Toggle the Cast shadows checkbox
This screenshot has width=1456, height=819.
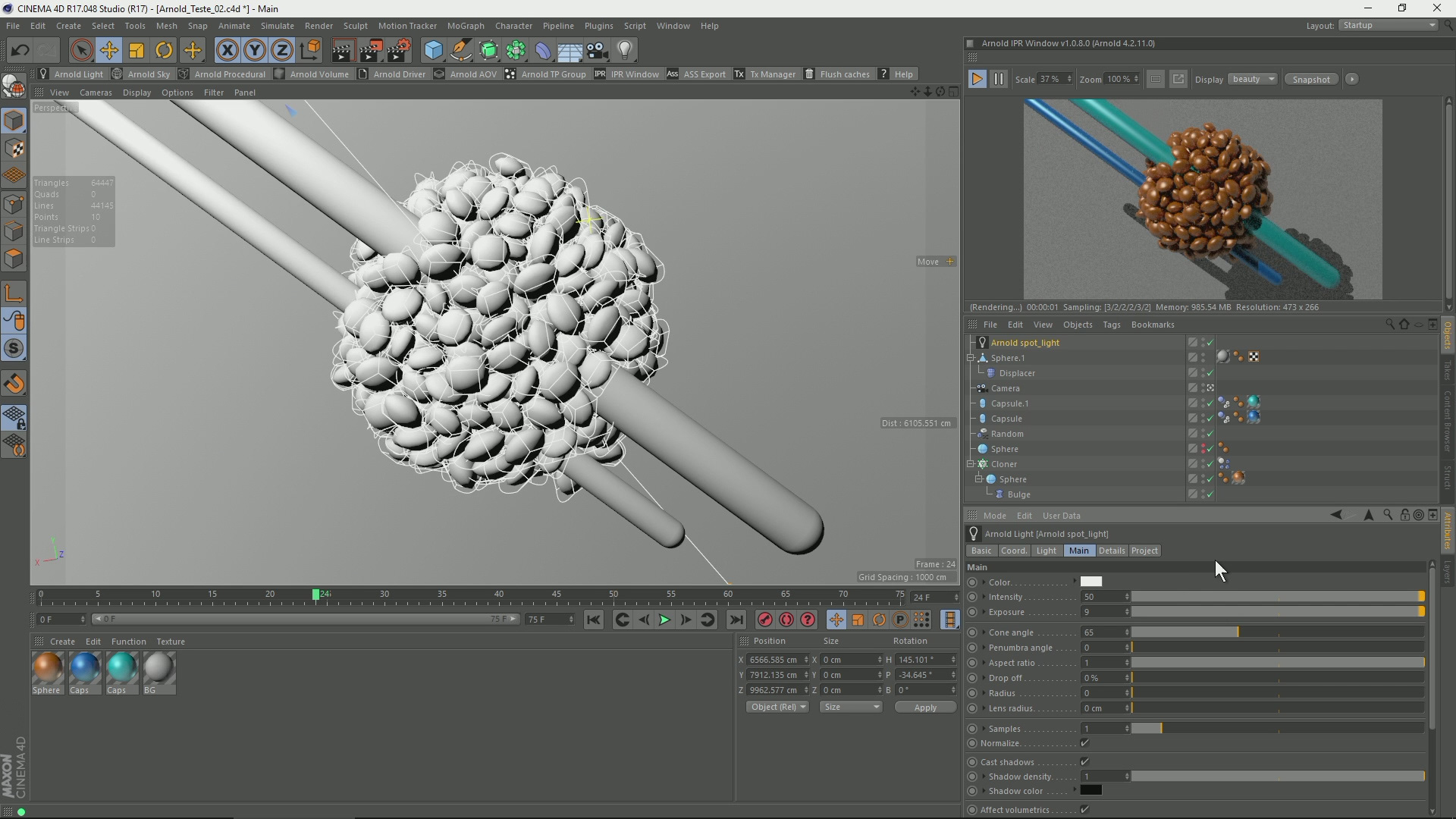click(1084, 762)
